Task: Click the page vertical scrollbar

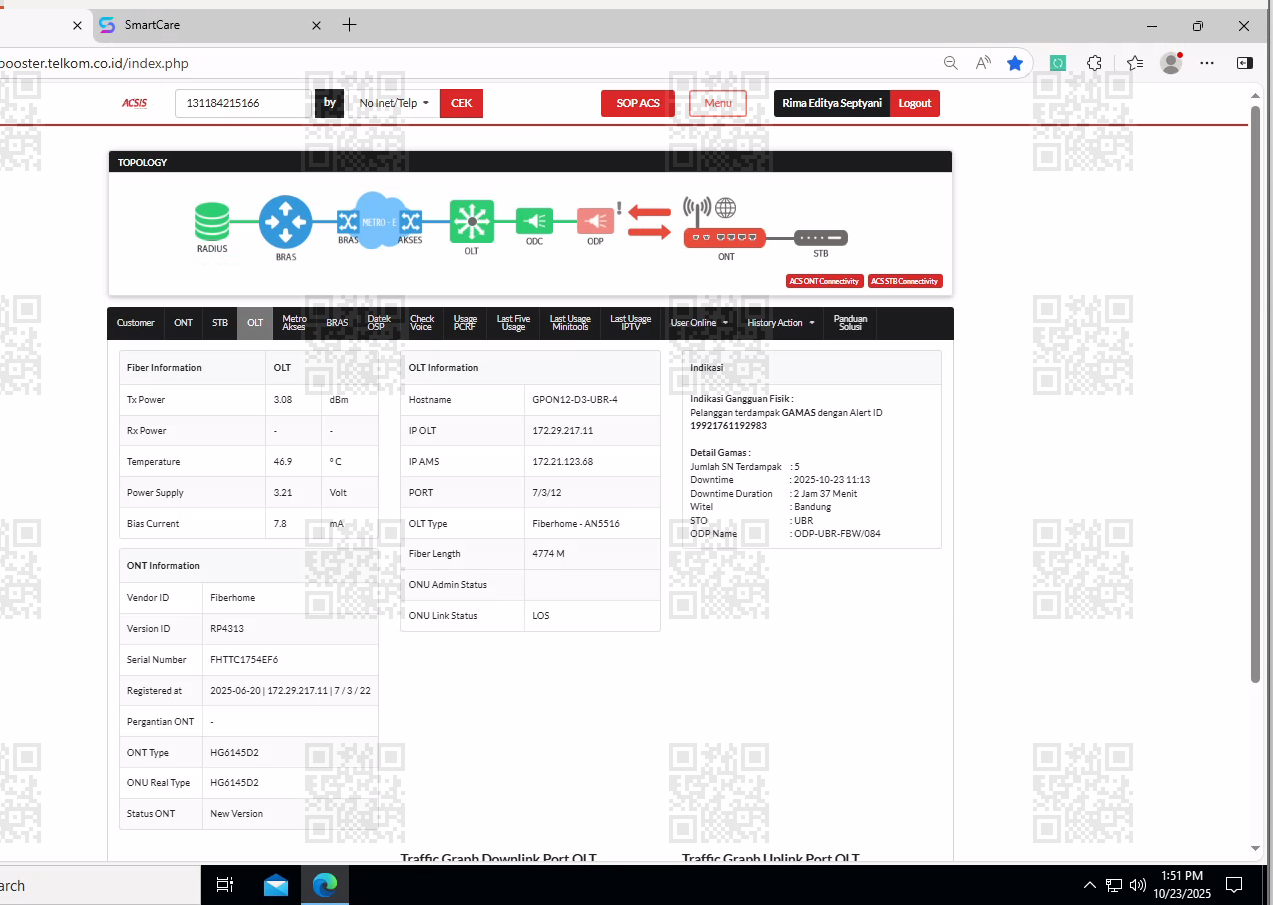Action: click(x=1256, y=394)
